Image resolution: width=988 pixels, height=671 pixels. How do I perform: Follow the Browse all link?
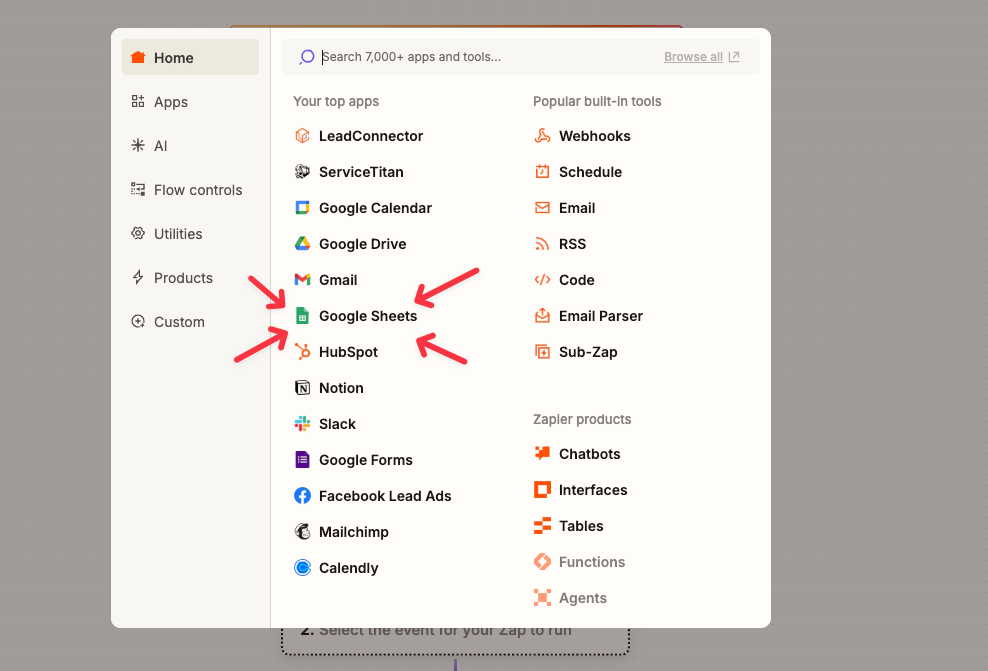701,57
